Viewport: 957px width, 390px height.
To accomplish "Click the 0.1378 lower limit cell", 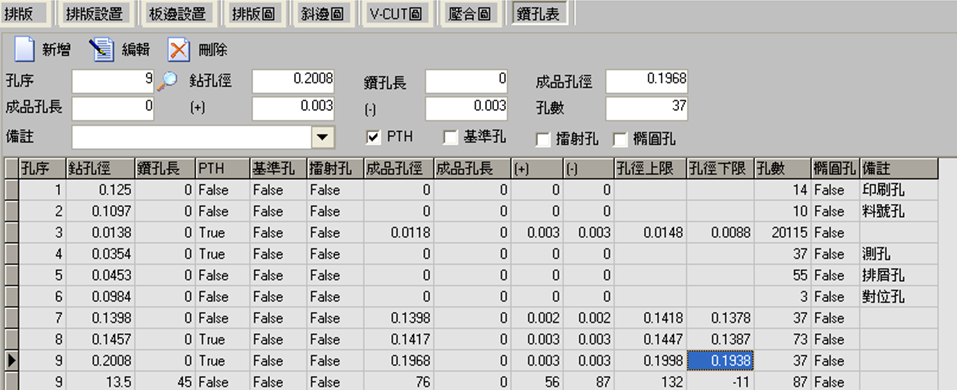I will 720,318.
